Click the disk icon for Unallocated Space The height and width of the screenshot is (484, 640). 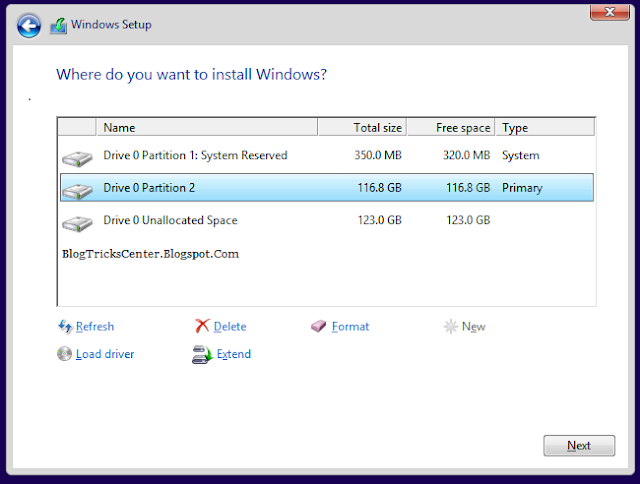[78, 224]
